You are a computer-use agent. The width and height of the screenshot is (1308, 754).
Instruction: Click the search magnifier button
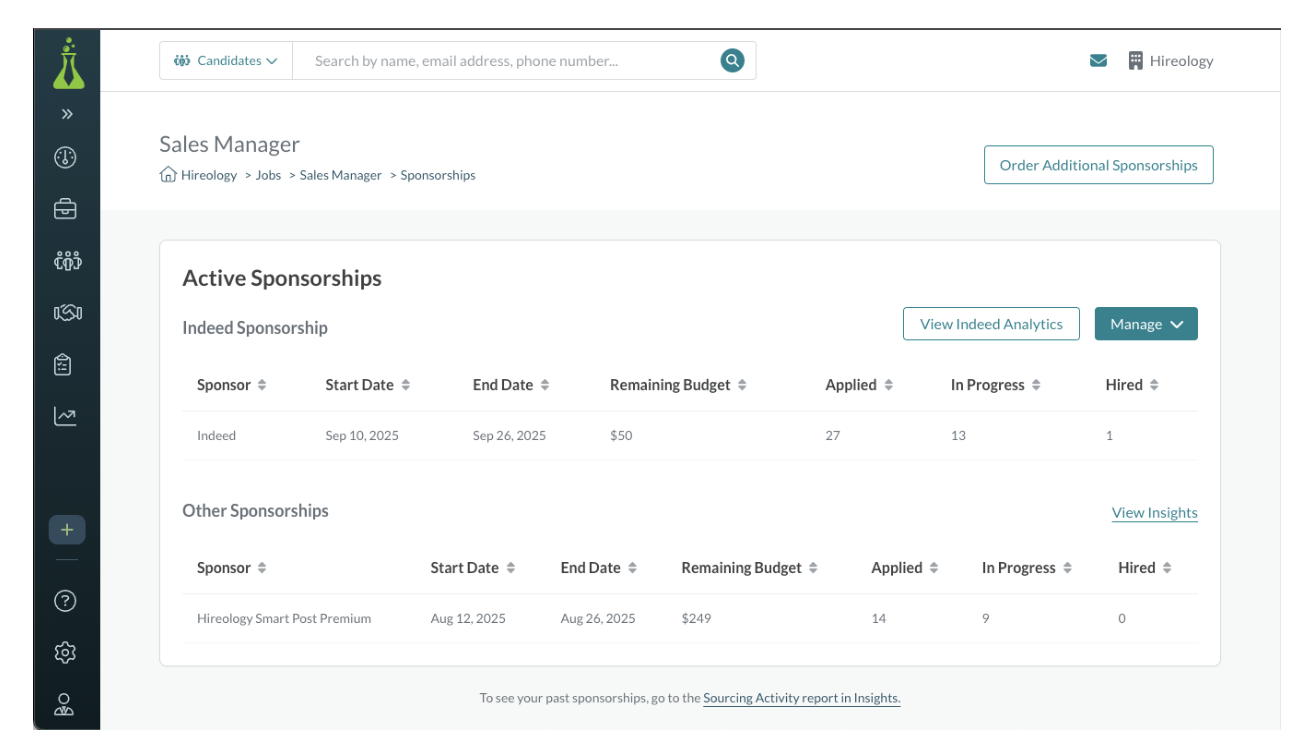coord(733,61)
